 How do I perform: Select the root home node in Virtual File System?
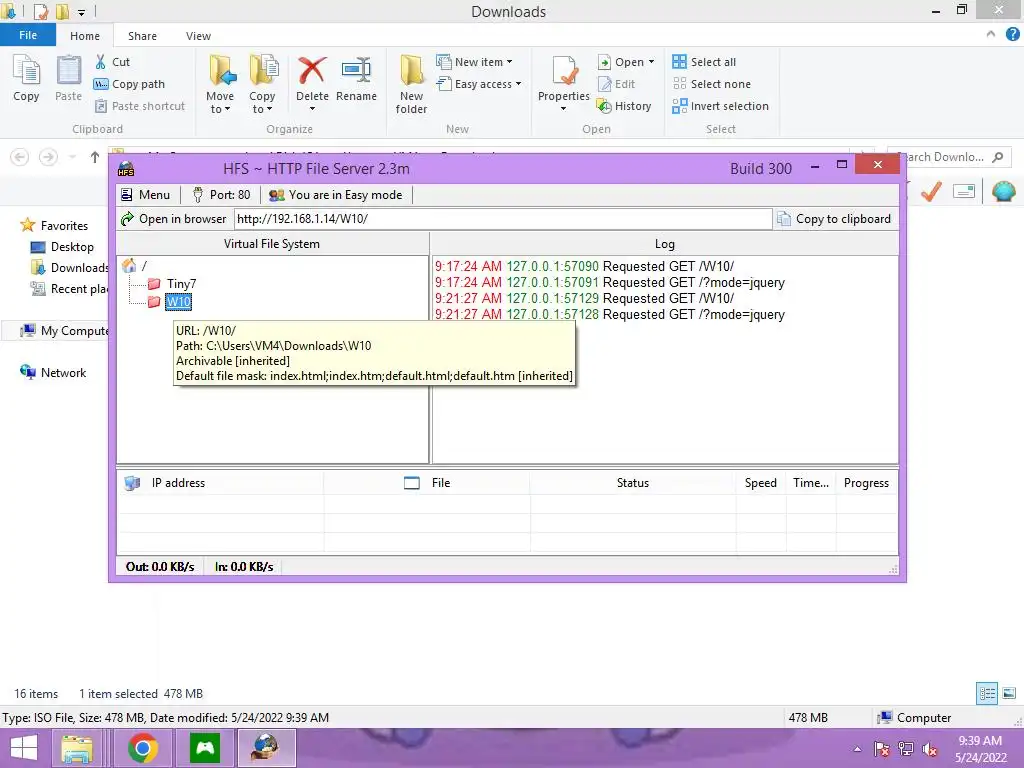[x=129, y=265]
